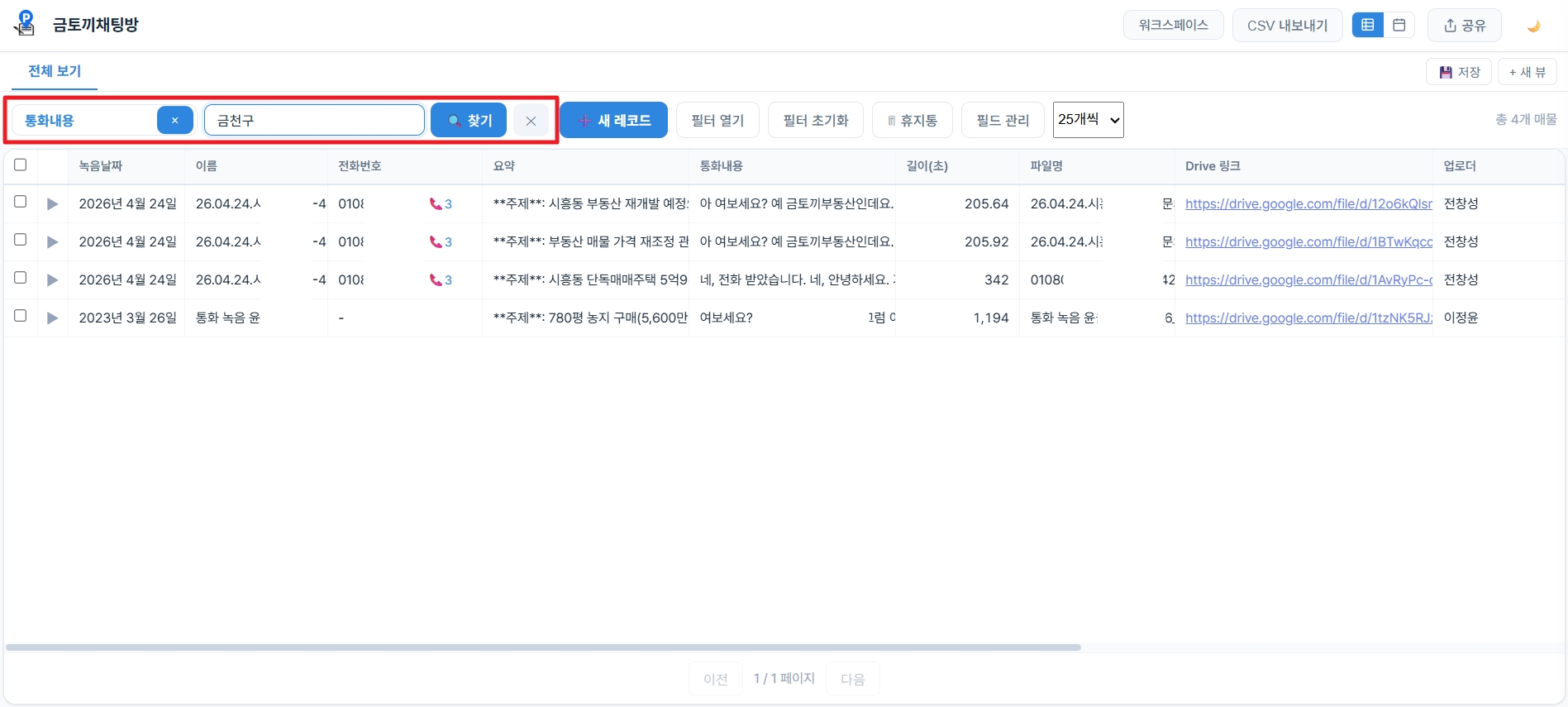
Task: Save the view with 저장 button
Action: coord(1459,72)
